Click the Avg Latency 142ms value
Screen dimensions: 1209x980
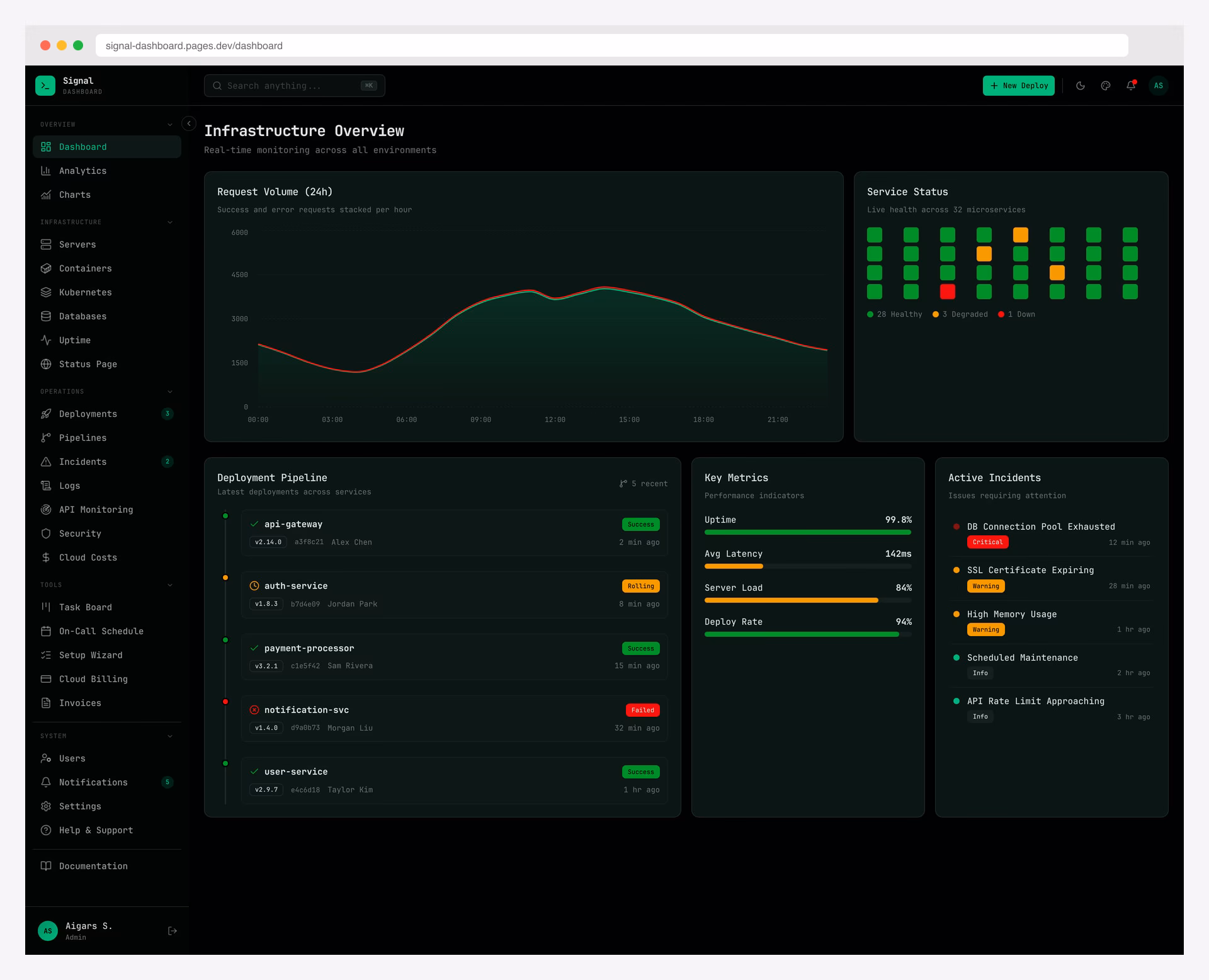(x=899, y=554)
